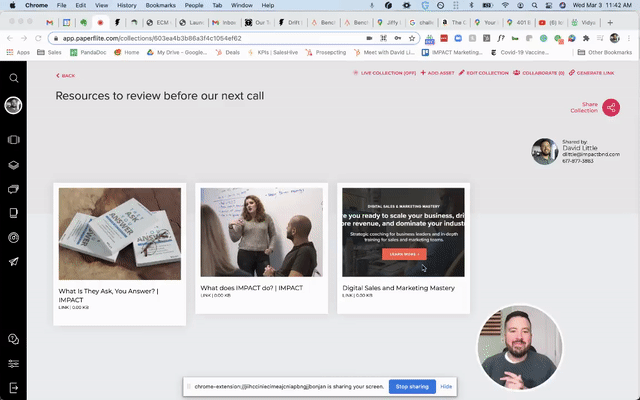640x400 pixels.
Task: Open the PandaDoc bookmark
Action: click(x=88, y=52)
